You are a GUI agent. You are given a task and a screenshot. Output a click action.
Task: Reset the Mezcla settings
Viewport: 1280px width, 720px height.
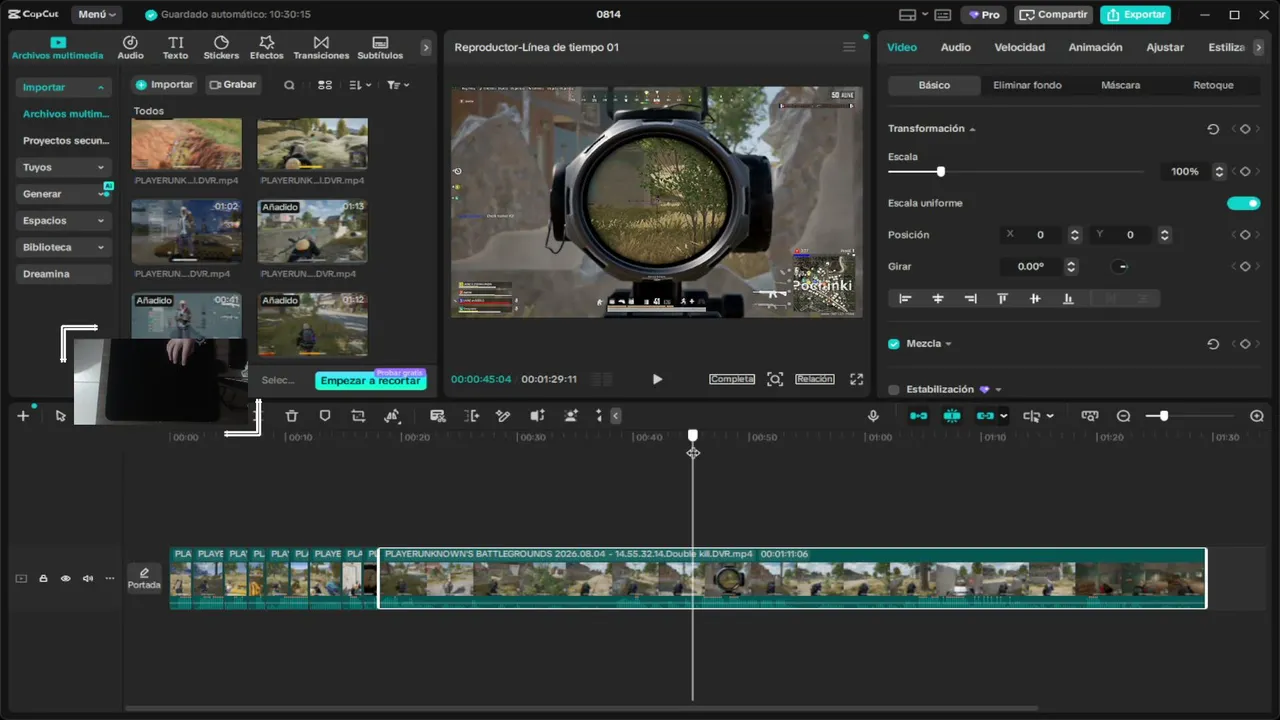point(1213,344)
